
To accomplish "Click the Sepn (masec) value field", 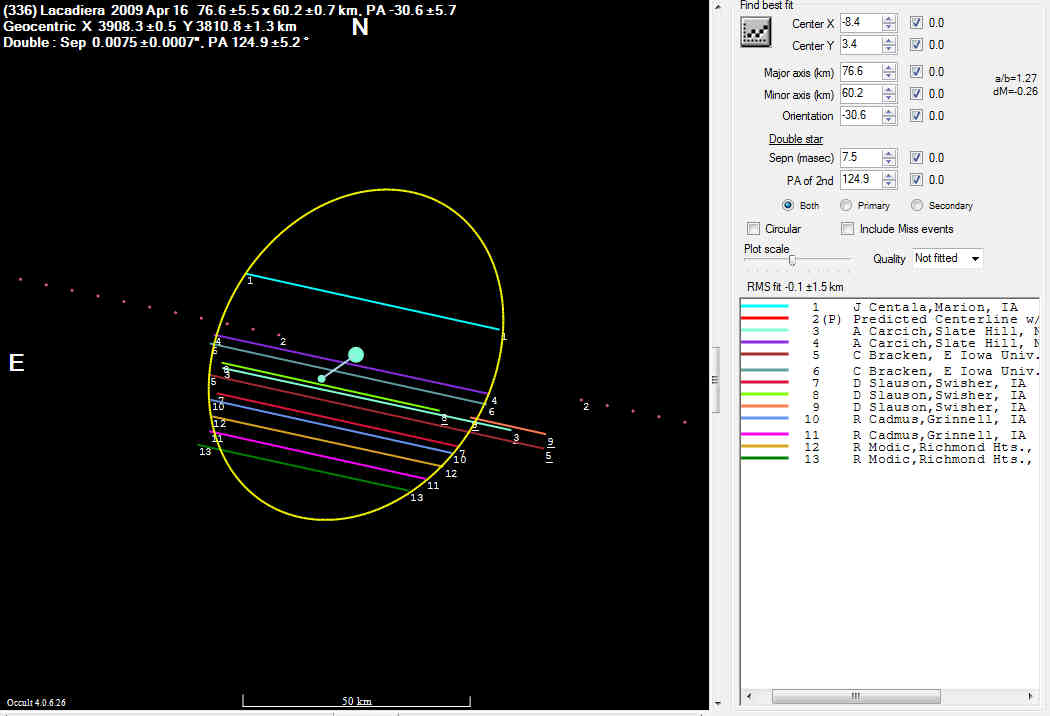I will [861, 157].
